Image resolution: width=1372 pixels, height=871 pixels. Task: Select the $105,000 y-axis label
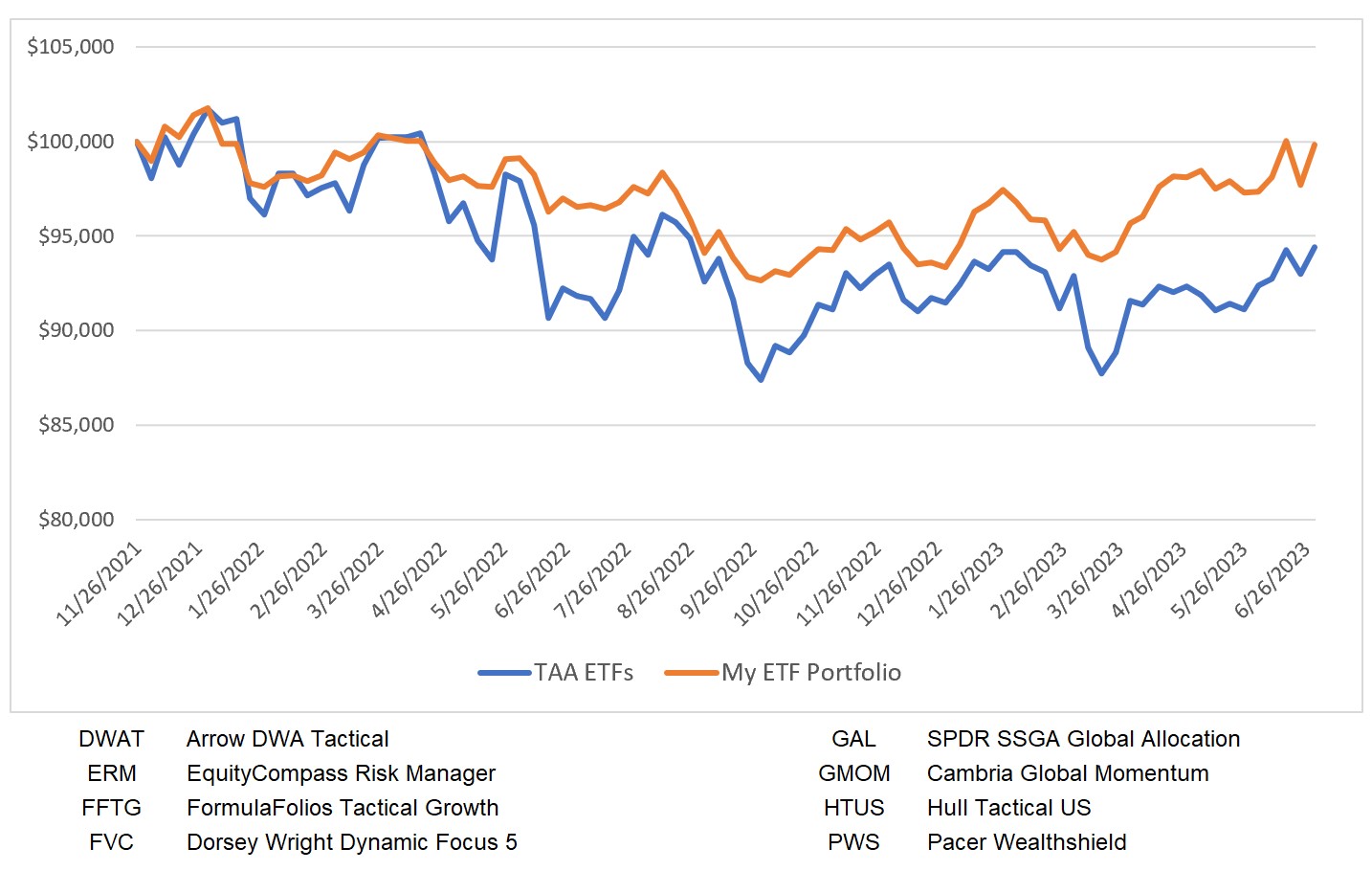71,47
